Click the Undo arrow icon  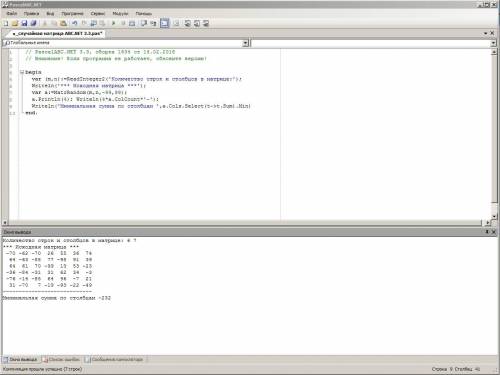tap(75, 23)
